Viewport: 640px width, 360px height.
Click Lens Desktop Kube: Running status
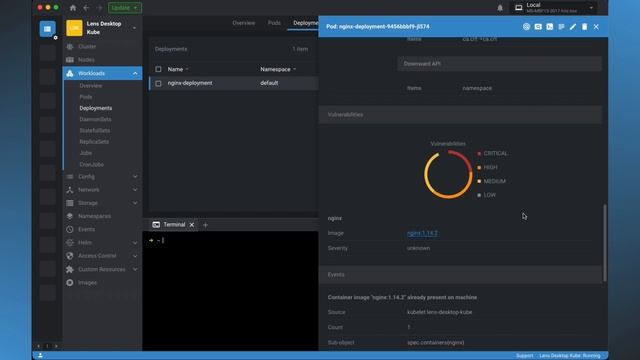pyautogui.click(x=570, y=356)
